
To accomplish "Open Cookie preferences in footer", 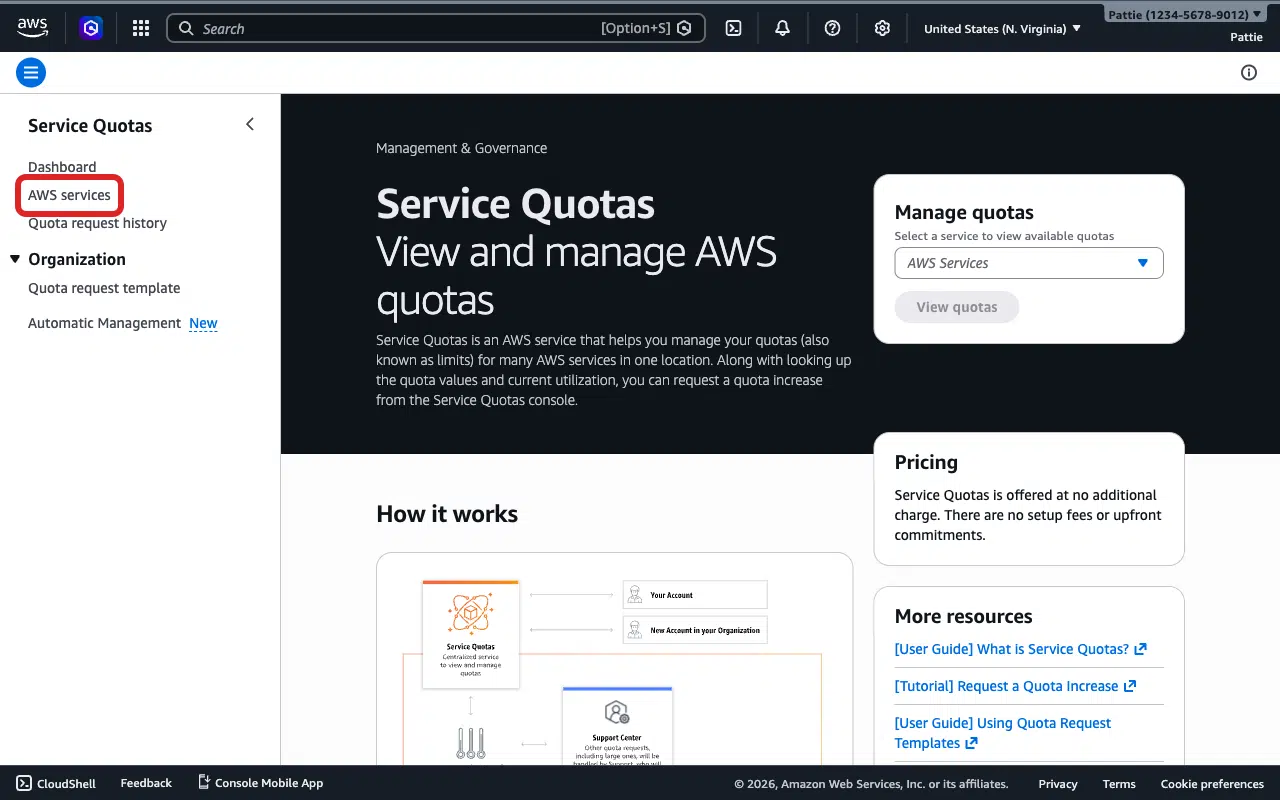I will coord(1212,784).
